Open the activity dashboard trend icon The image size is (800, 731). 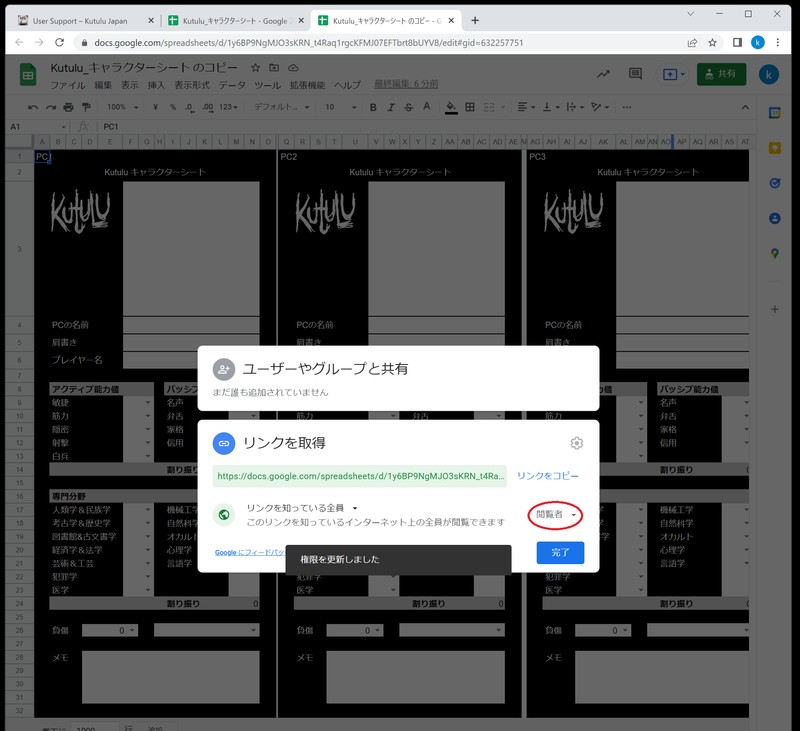[604, 74]
